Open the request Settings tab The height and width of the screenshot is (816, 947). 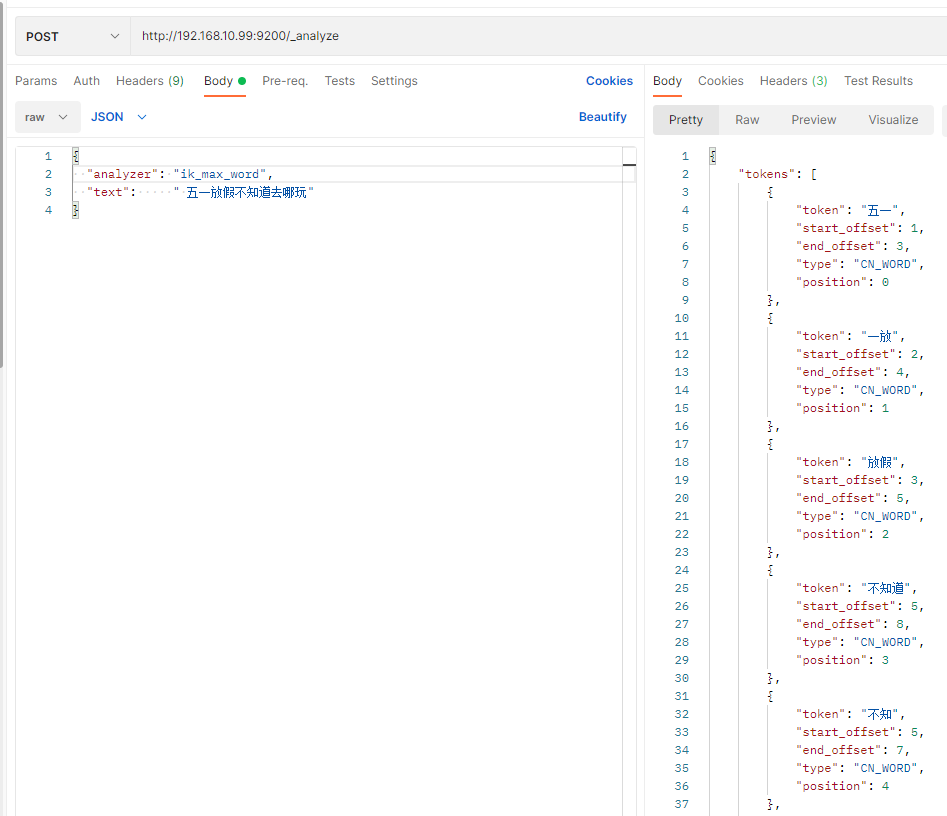pyautogui.click(x=394, y=81)
